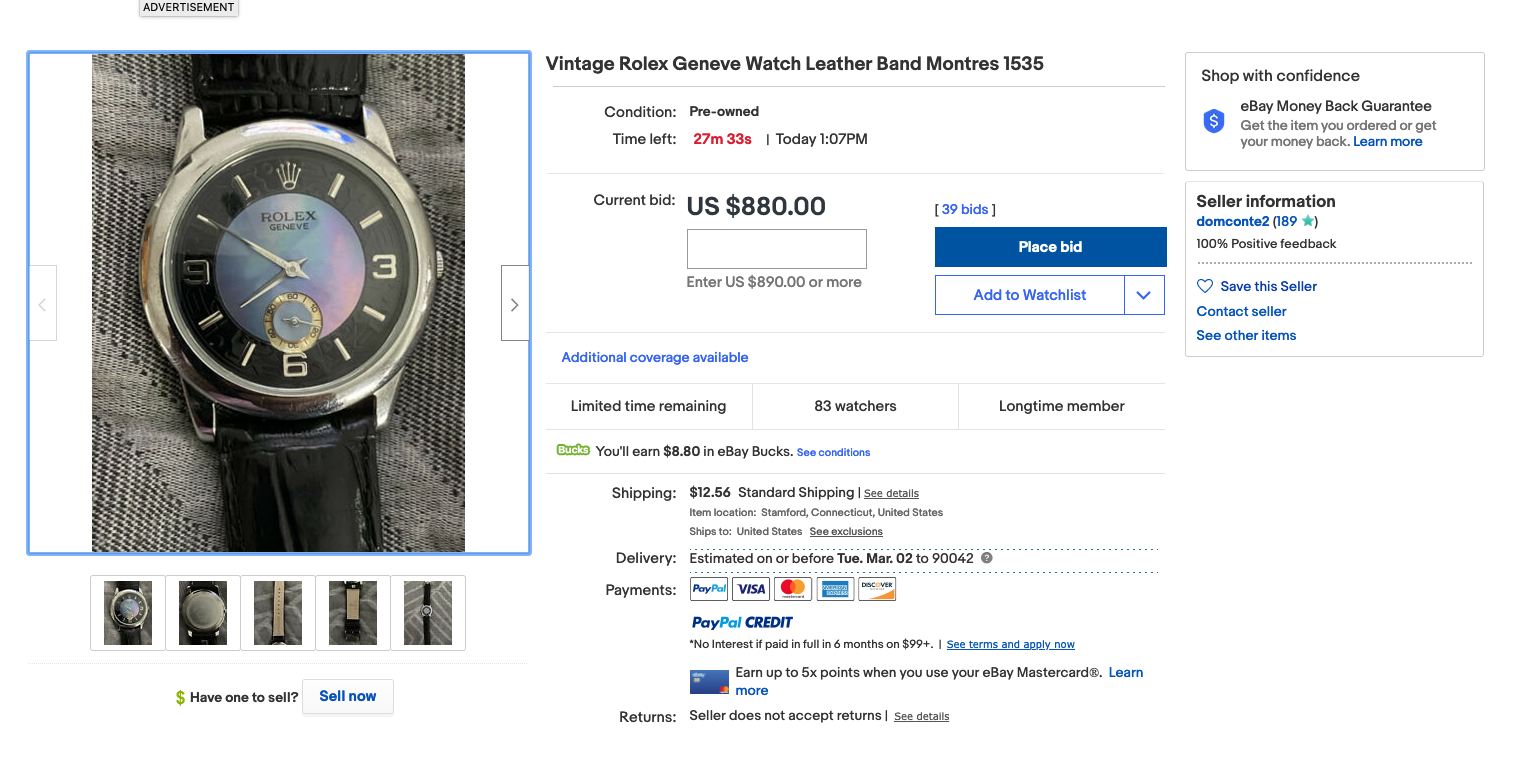This screenshot has width=1522, height=767.
Task: Click the bid amount input field
Action: (776, 249)
